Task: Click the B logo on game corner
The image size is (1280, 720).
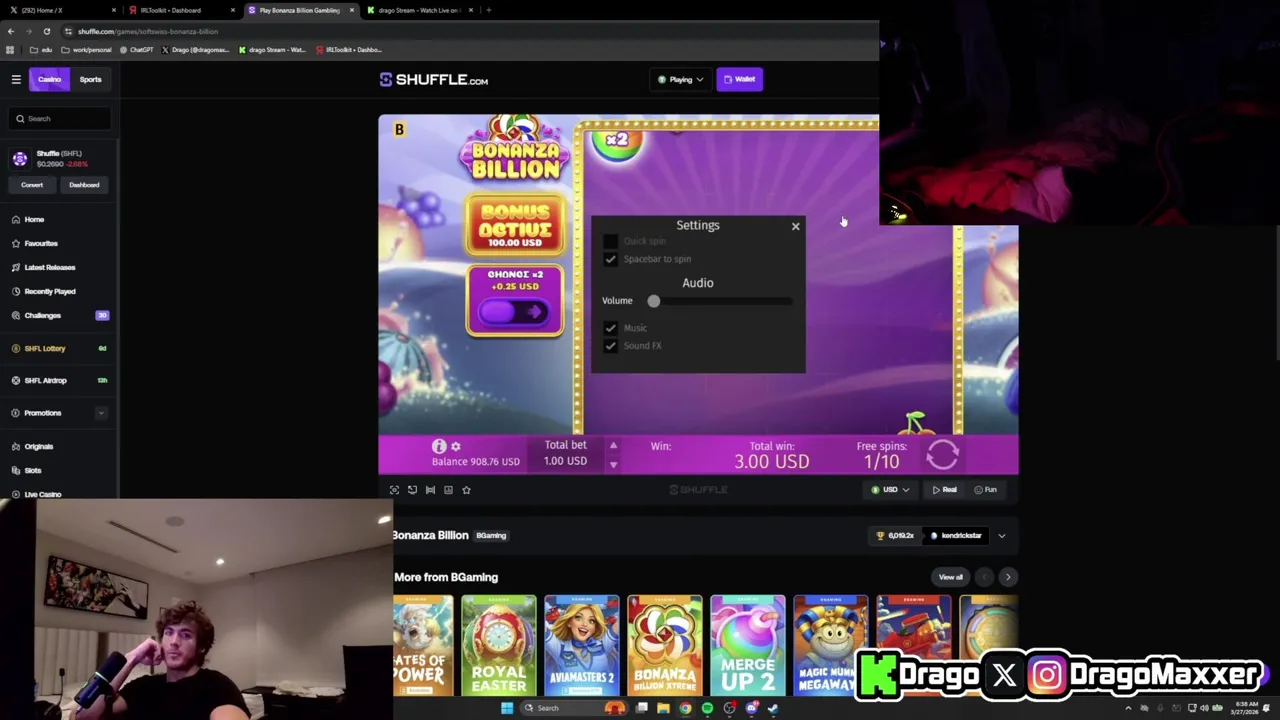Action: click(x=399, y=129)
